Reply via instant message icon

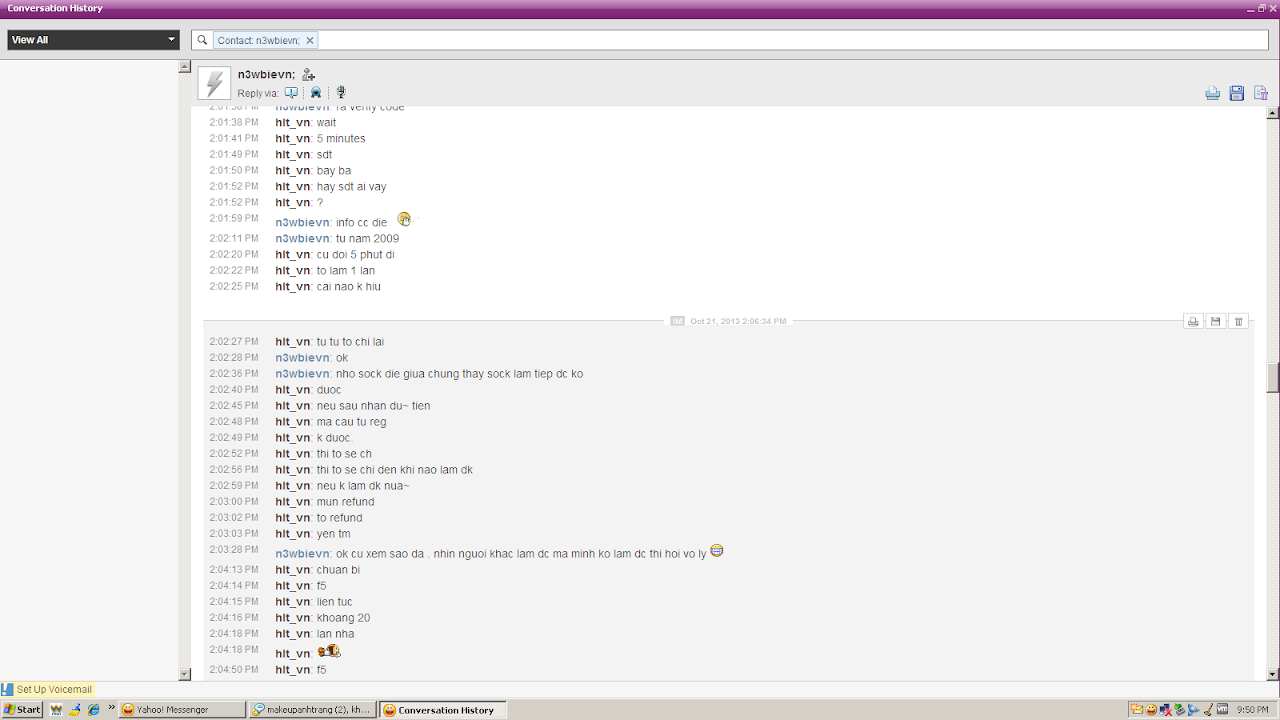coord(291,93)
